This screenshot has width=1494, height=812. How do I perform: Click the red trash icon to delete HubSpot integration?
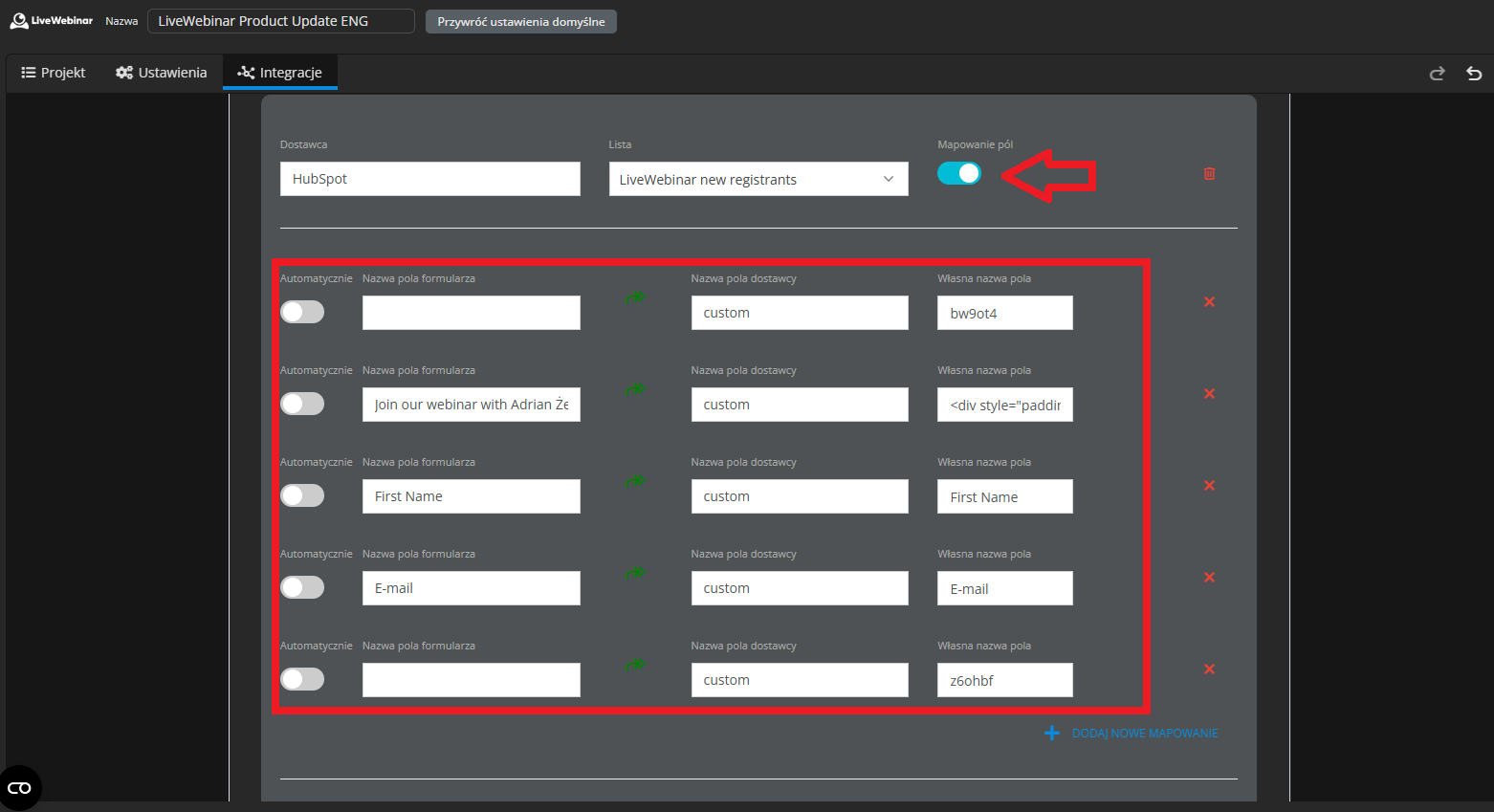[x=1209, y=174]
